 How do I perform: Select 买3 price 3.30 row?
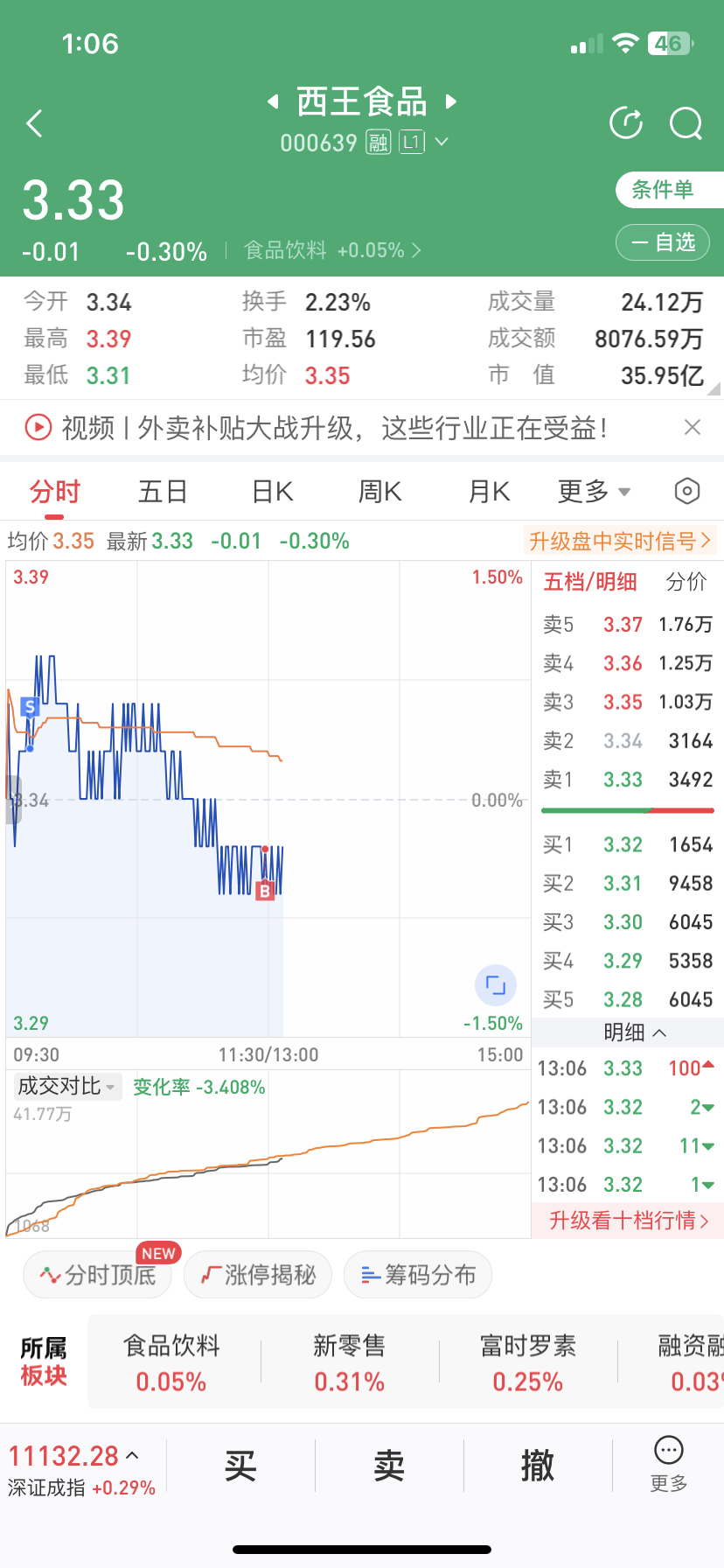coord(628,922)
